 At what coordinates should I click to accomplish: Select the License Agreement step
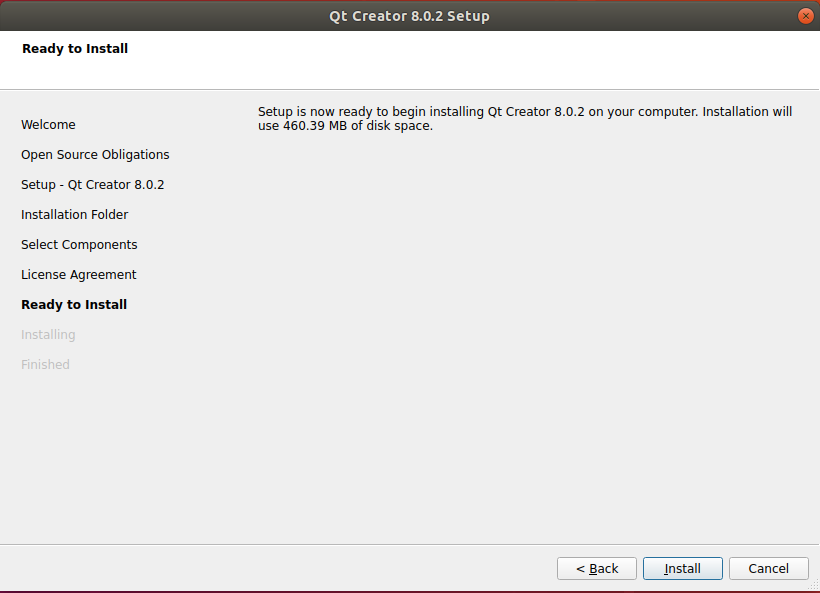coord(78,275)
